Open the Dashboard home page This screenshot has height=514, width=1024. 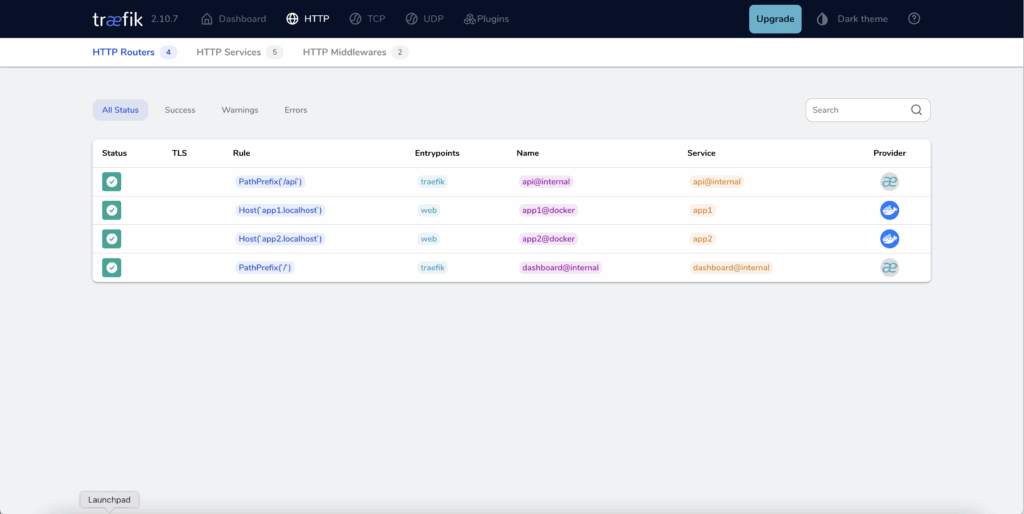coord(234,19)
